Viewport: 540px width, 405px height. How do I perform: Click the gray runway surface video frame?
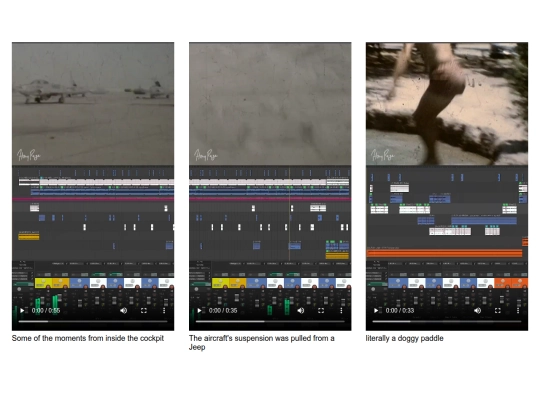270,104
